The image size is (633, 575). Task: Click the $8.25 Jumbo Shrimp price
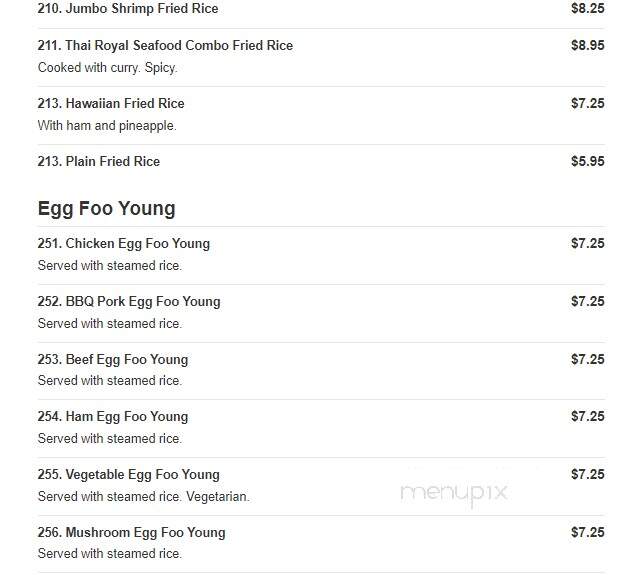point(588,8)
